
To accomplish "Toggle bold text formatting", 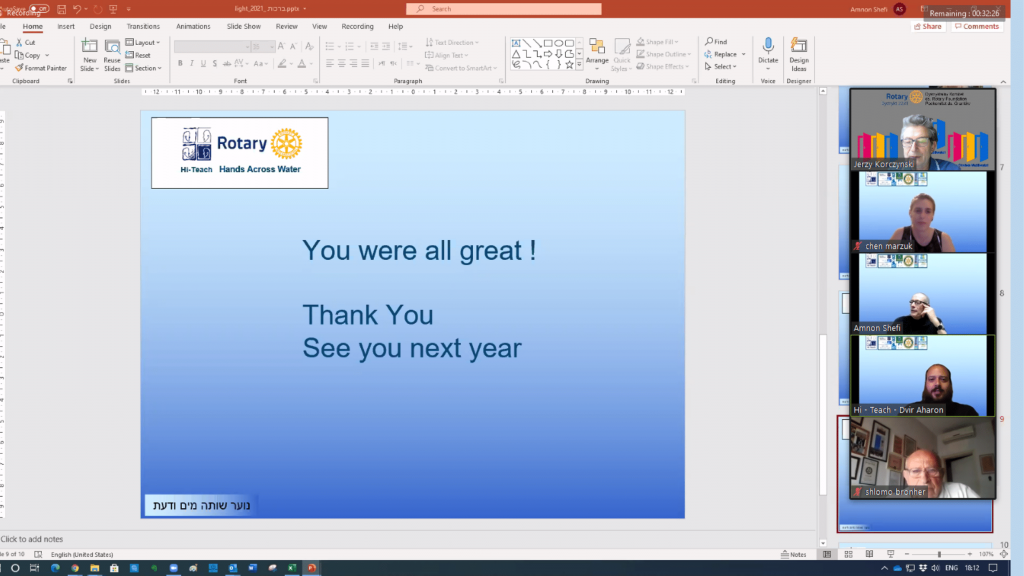I will coord(180,63).
